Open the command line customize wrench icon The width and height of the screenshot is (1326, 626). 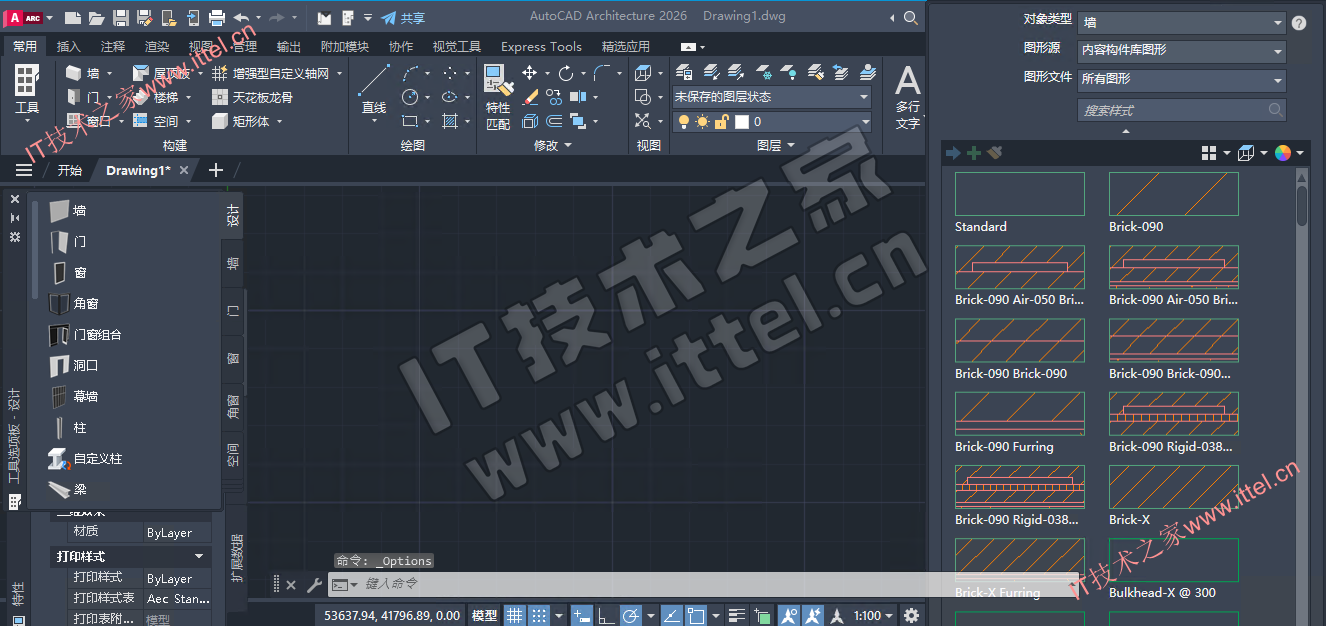click(x=314, y=585)
